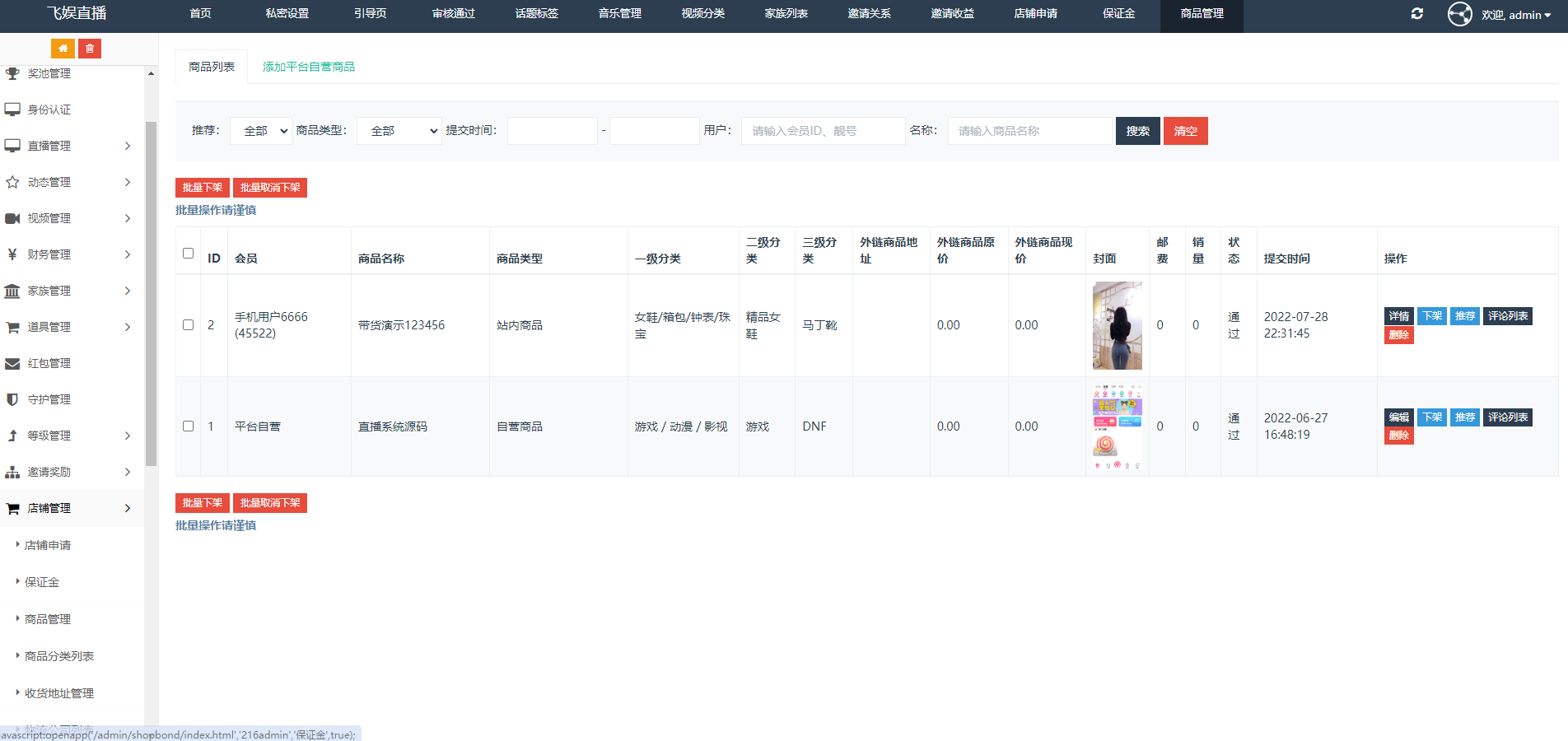Click the cover thumbnail of 带货演示123456
Screen dimensions: 1568x741
click(1117, 325)
